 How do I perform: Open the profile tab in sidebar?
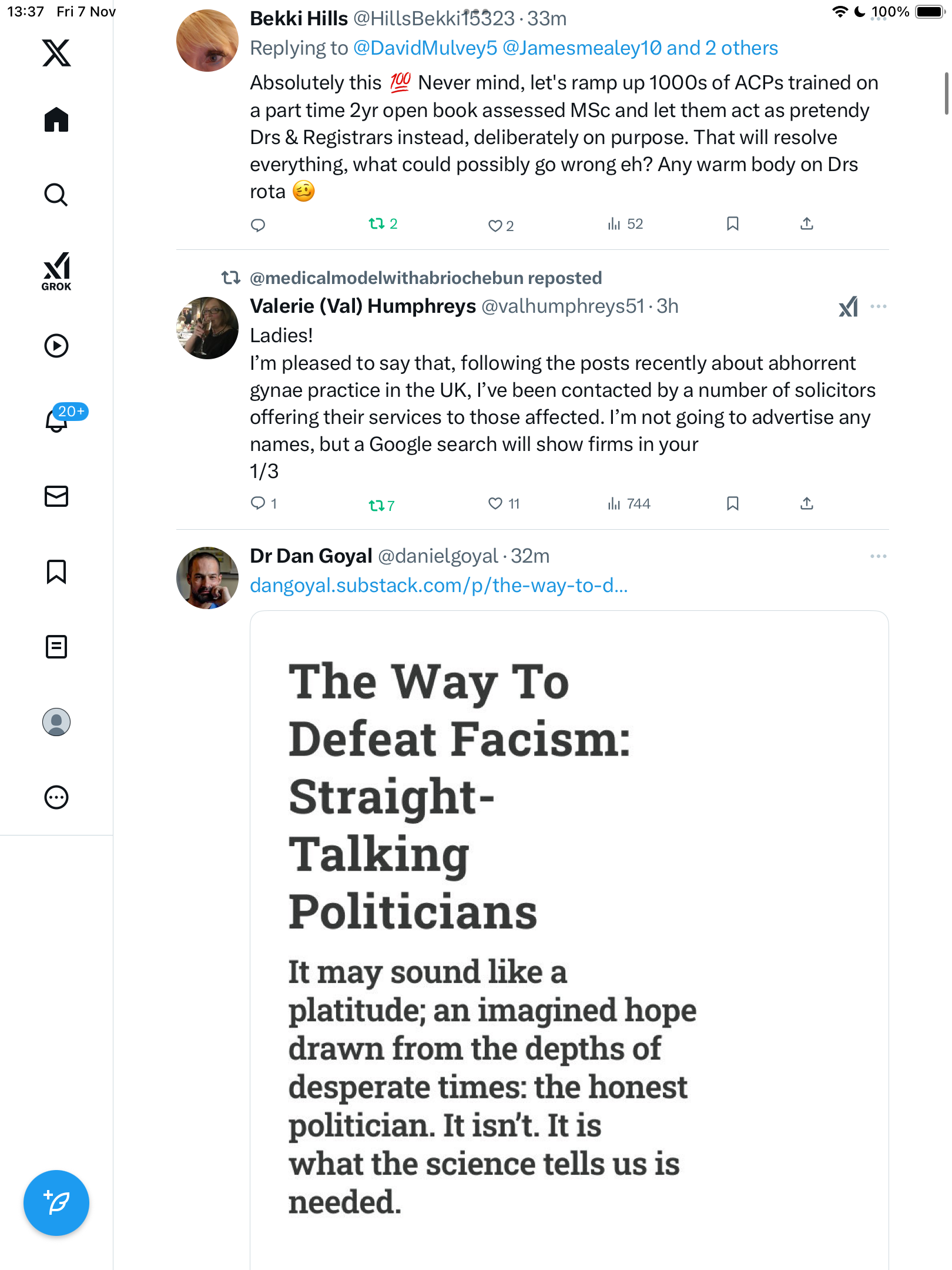[56, 722]
